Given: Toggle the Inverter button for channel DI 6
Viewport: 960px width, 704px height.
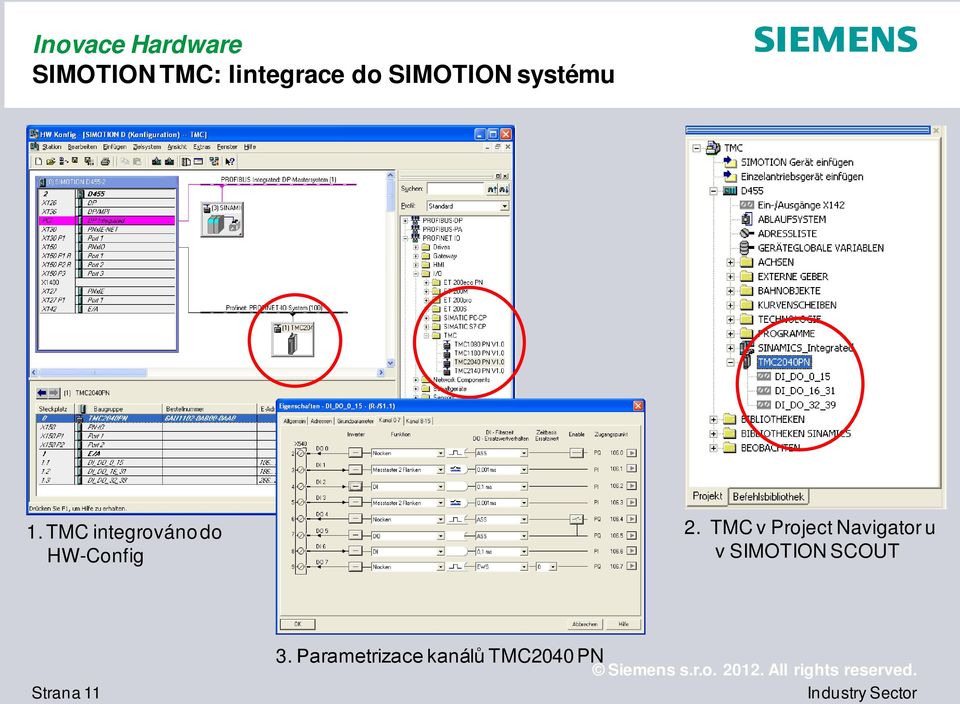Looking at the screenshot, I should pos(356,552).
